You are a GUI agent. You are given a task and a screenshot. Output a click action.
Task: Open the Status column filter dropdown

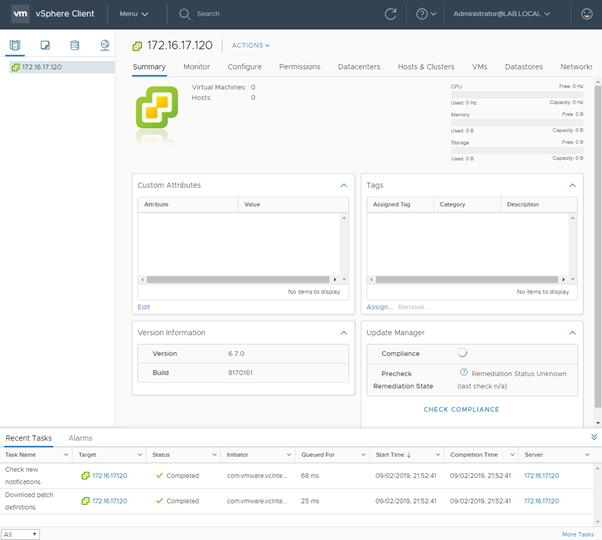[215, 455]
